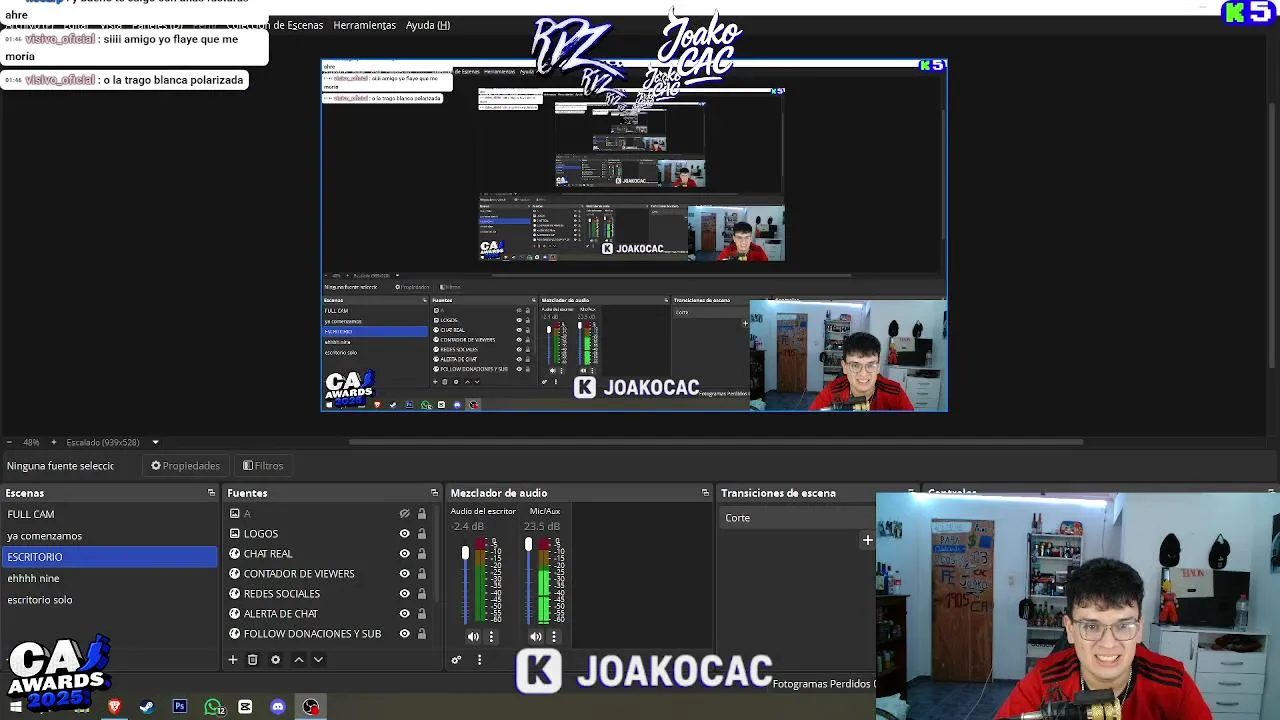
Task: Zoom out preview with minus button
Action: point(9,442)
